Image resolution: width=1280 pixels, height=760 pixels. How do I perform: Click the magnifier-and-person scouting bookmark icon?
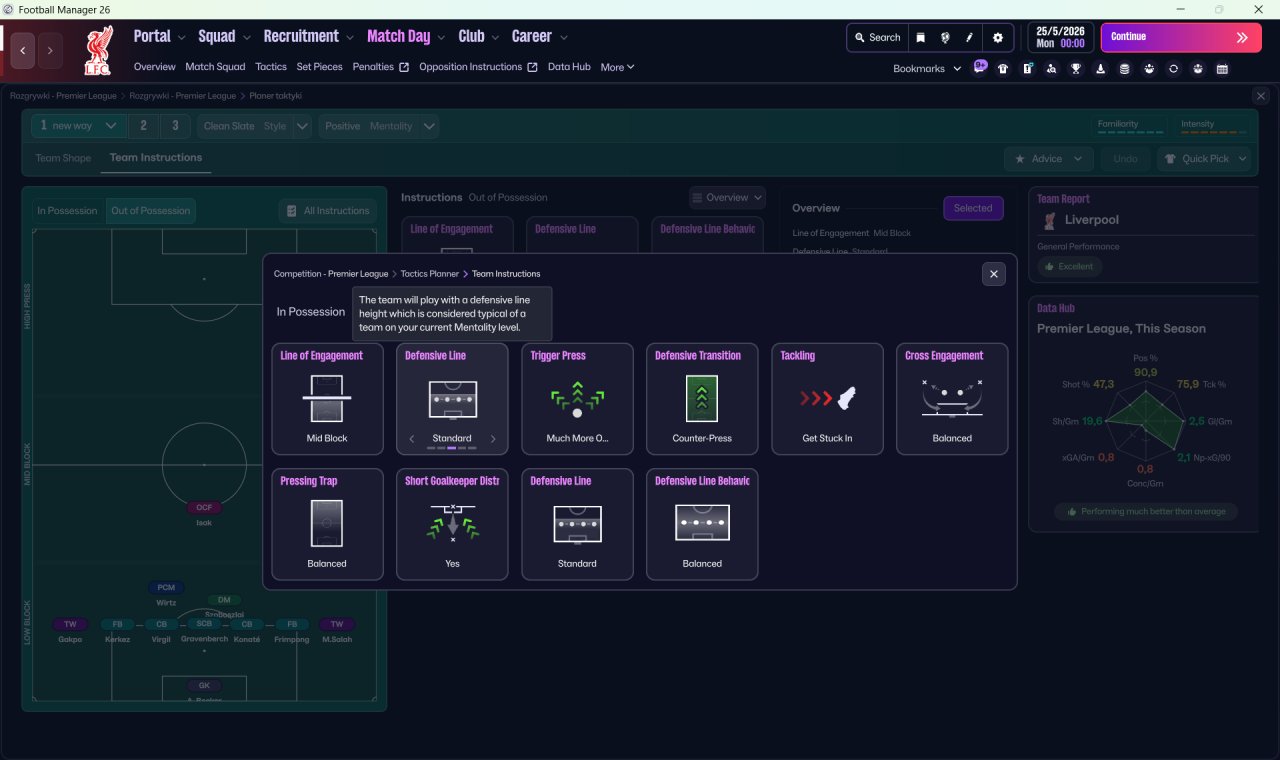click(1052, 69)
